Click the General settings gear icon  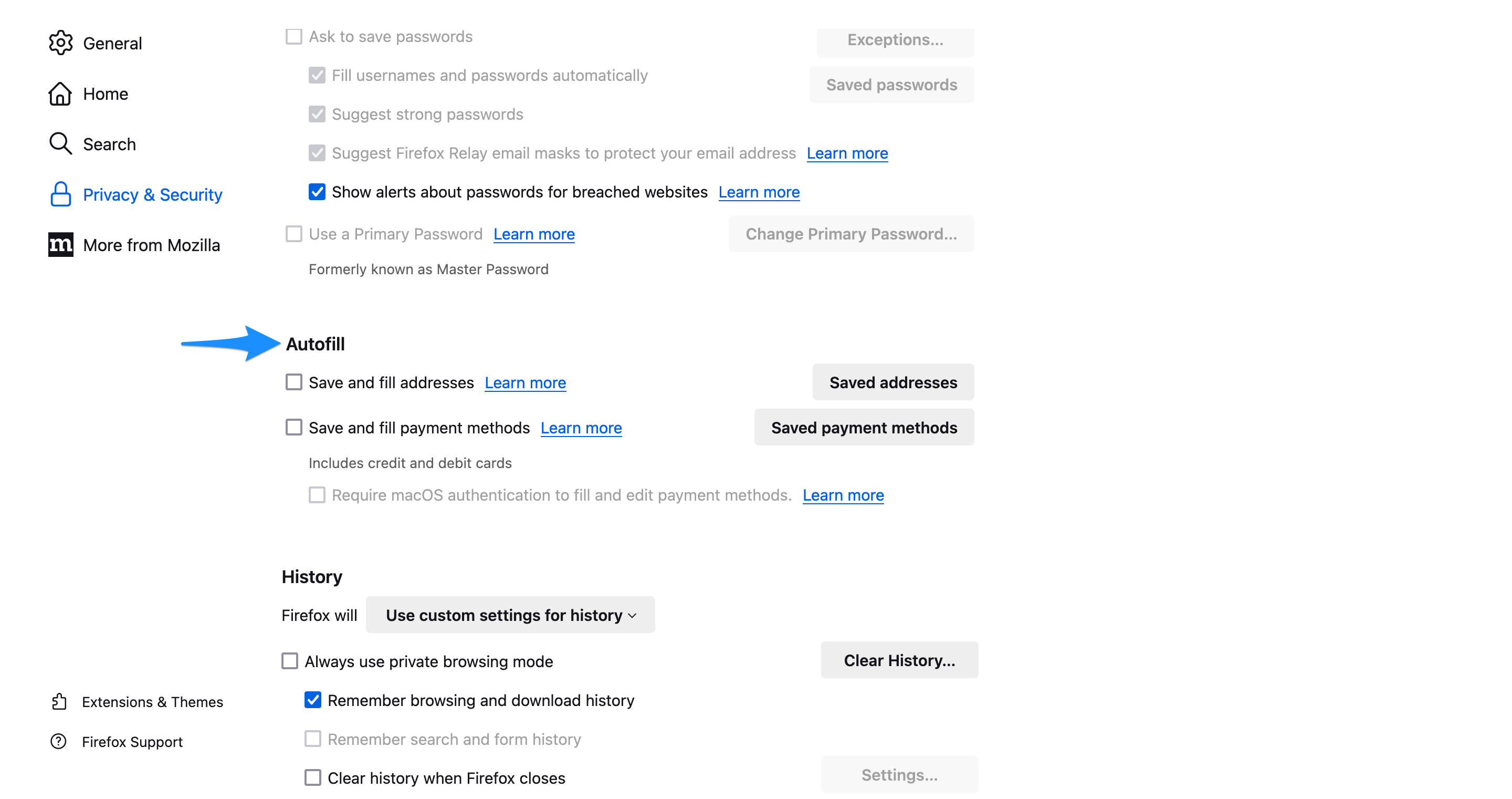pyautogui.click(x=60, y=43)
